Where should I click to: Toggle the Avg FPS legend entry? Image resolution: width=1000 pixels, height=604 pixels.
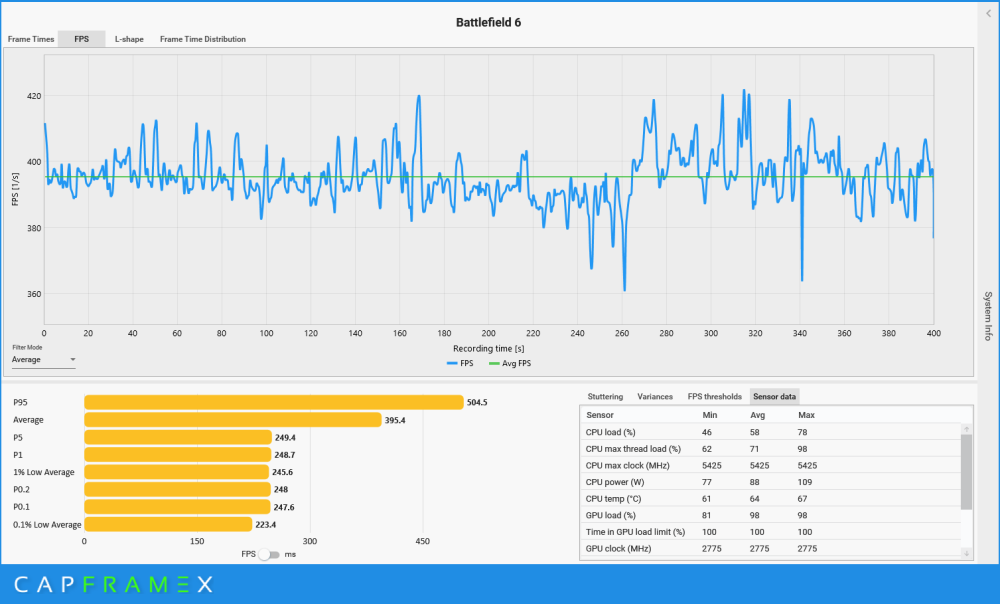510,364
